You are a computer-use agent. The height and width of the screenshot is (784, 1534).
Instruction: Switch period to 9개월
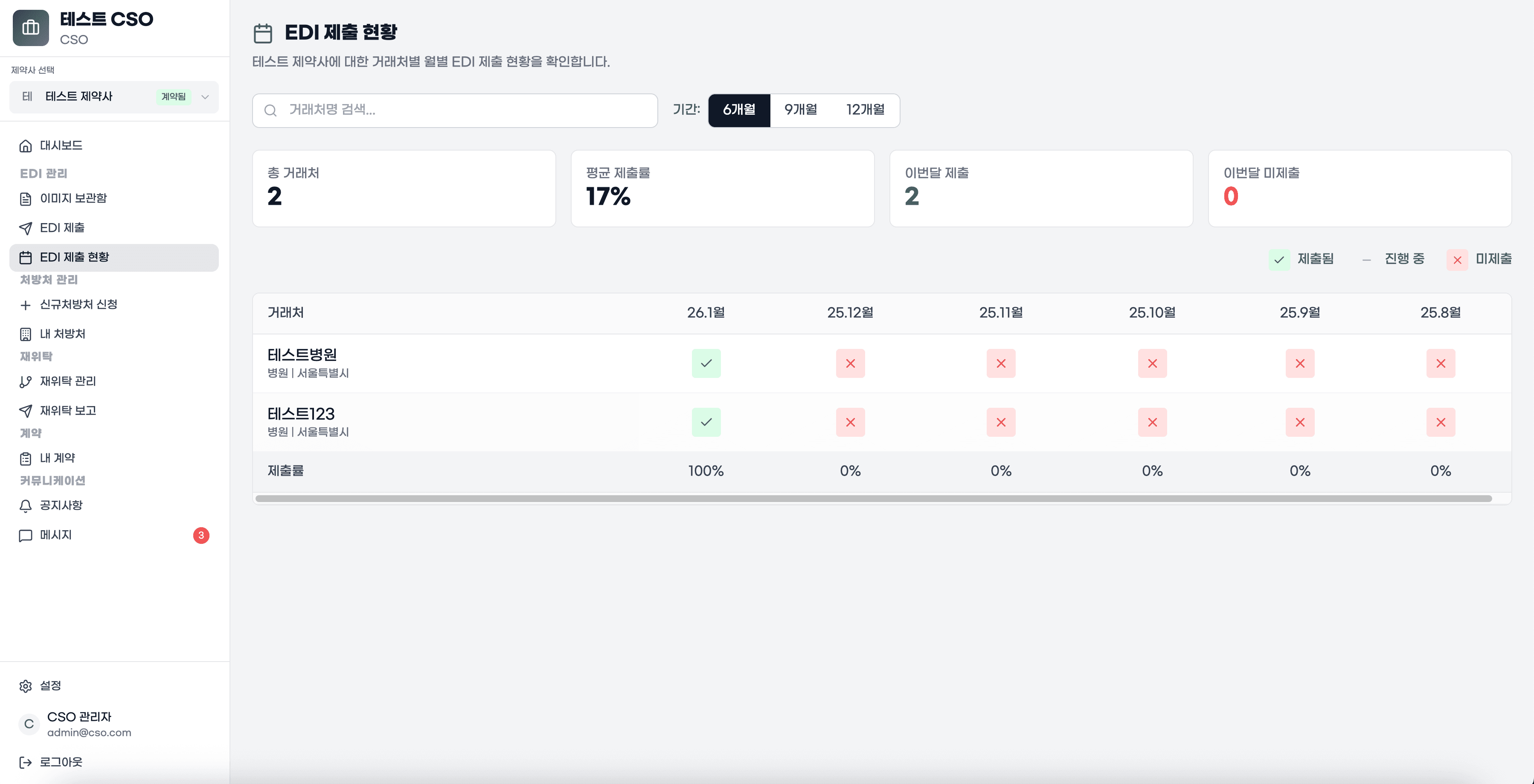[800, 110]
